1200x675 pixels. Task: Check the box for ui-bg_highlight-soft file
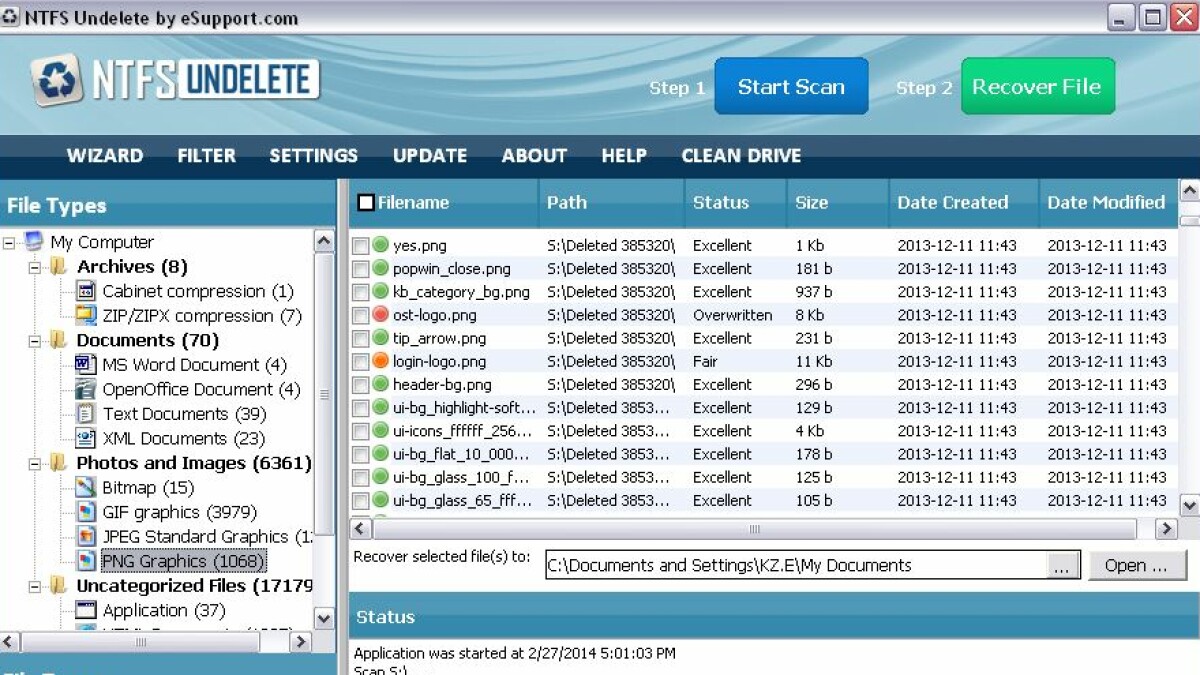[361, 408]
